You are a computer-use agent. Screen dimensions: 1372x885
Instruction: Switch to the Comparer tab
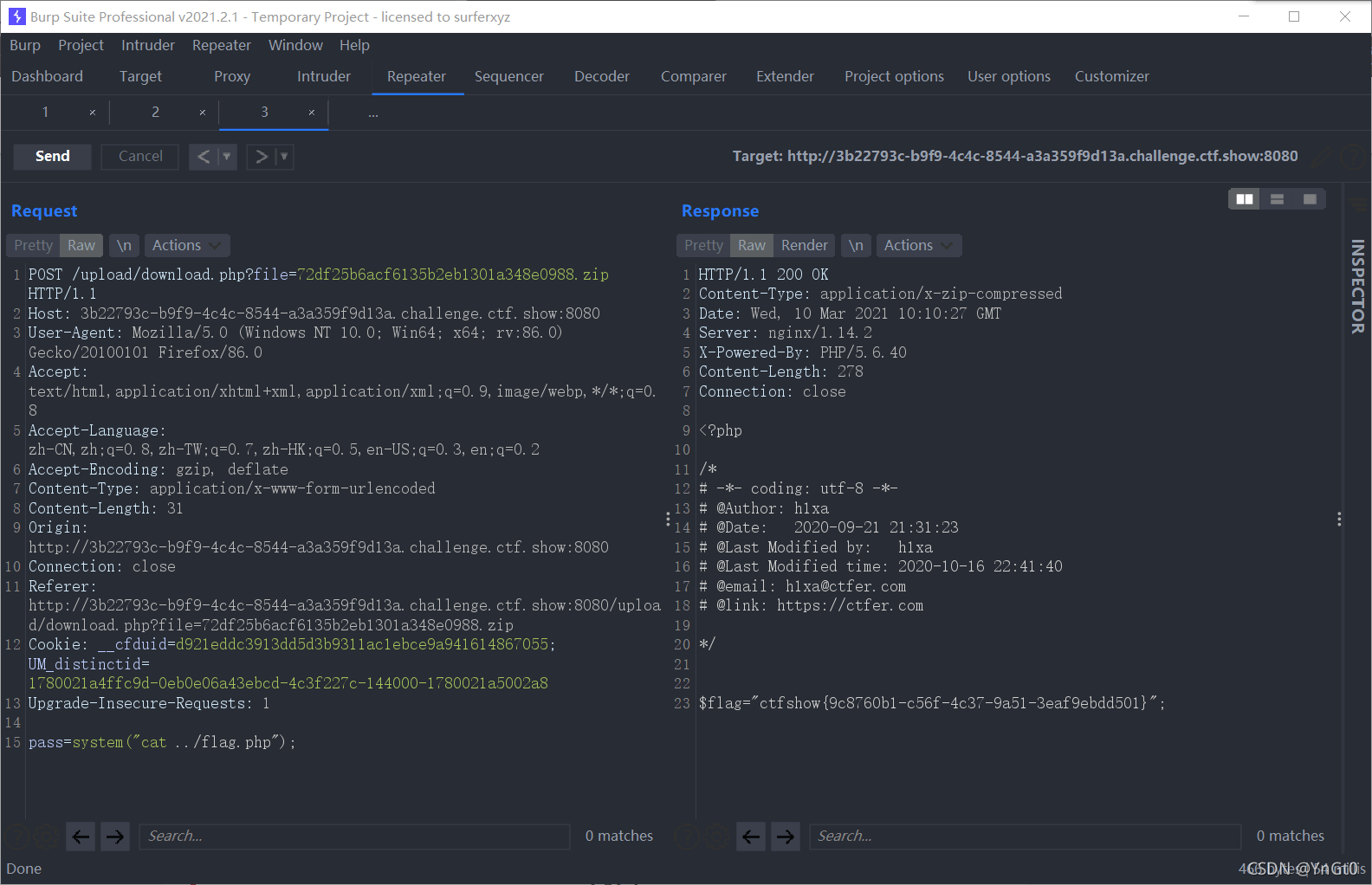pyautogui.click(x=694, y=76)
